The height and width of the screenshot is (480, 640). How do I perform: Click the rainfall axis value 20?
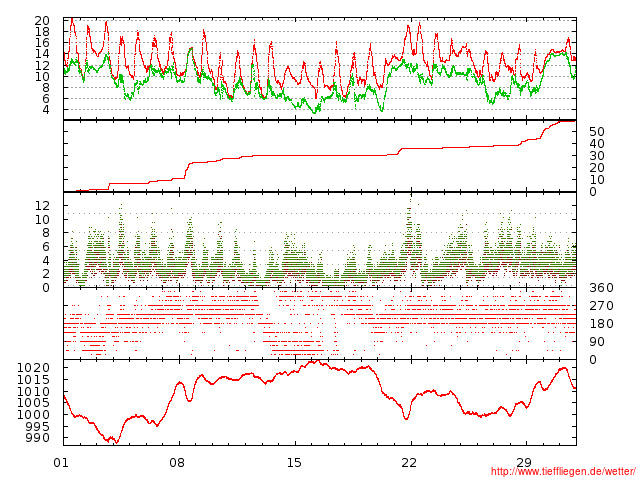coord(597,167)
